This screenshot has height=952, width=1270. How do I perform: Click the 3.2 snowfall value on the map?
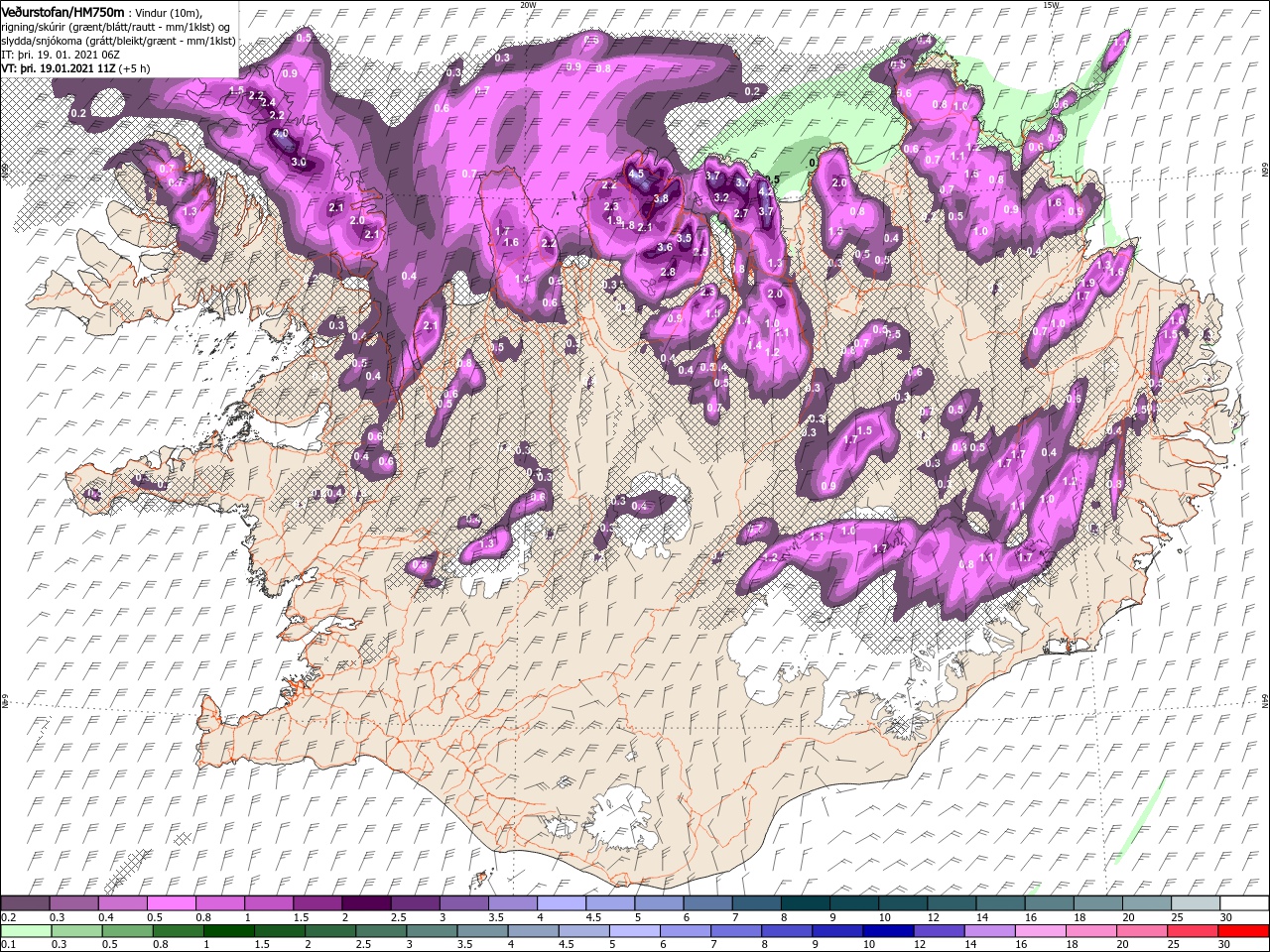[721, 197]
